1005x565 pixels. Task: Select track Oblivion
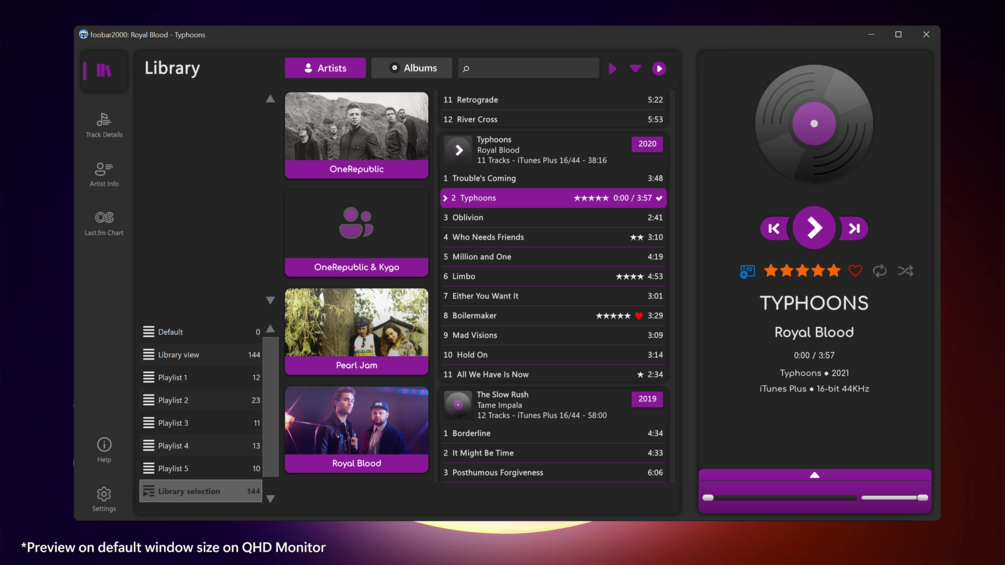(x=553, y=217)
